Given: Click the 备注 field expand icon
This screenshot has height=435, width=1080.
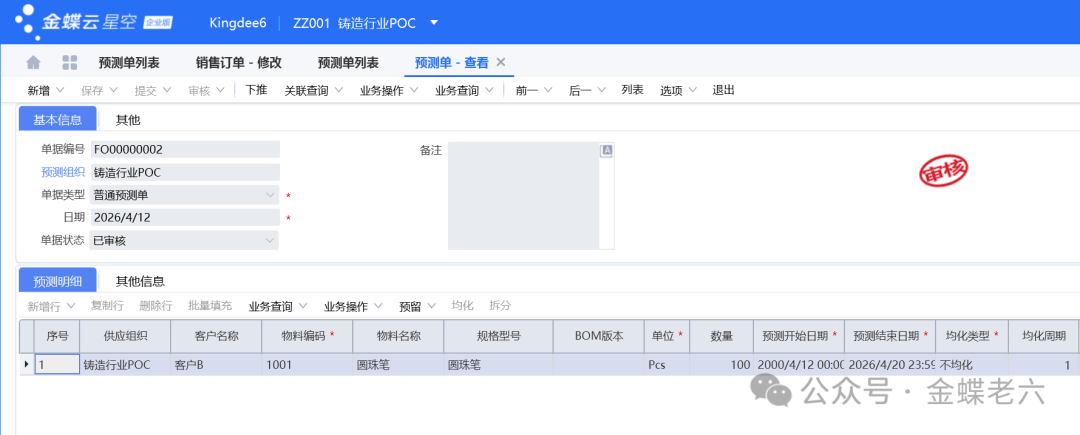Looking at the screenshot, I should point(605,151).
